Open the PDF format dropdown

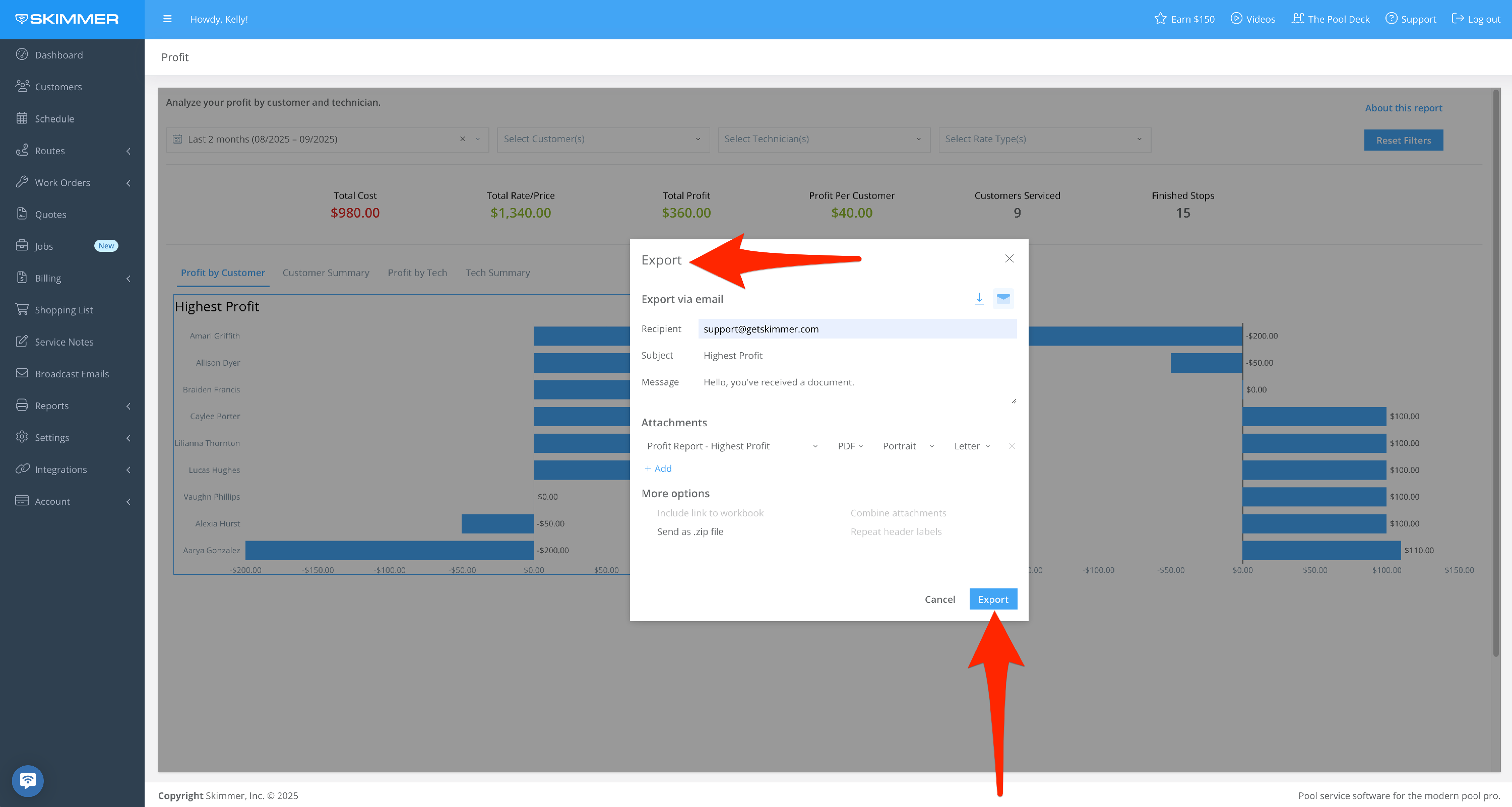coord(850,446)
